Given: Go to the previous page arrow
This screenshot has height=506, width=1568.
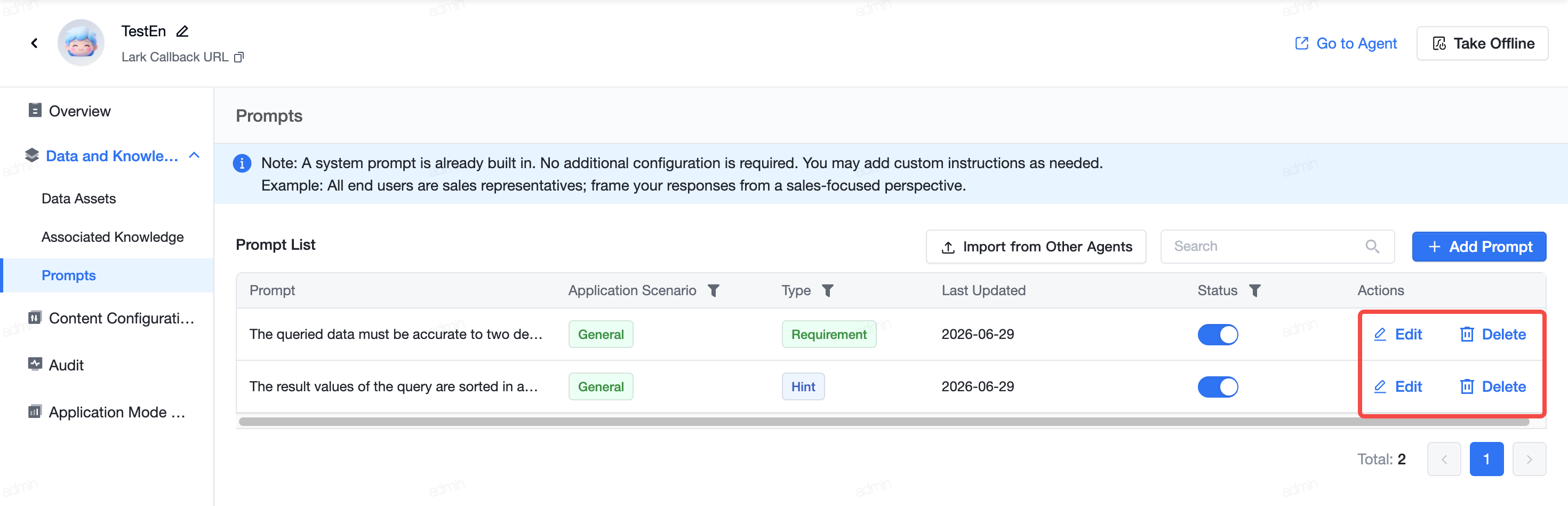Looking at the screenshot, I should 1444,459.
